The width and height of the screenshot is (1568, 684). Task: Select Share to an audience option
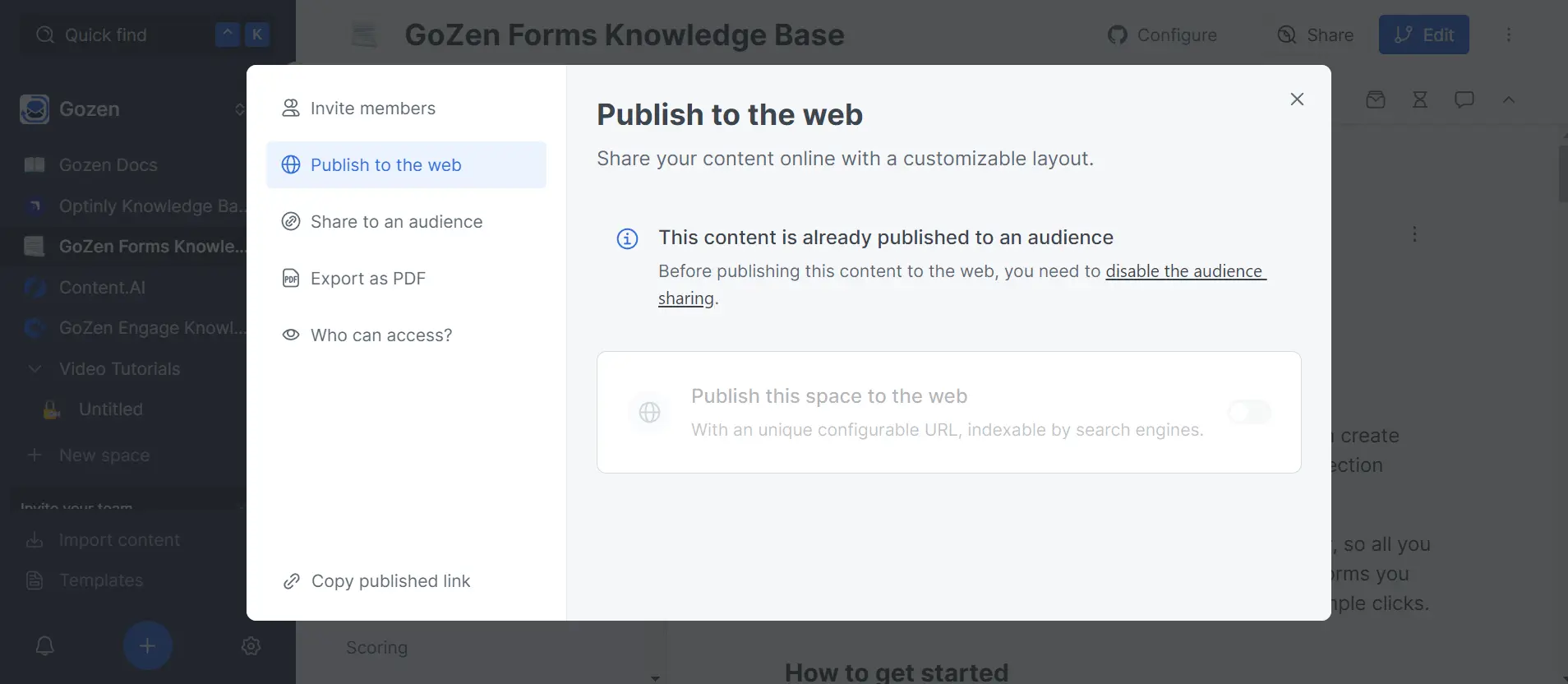point(396,222)
